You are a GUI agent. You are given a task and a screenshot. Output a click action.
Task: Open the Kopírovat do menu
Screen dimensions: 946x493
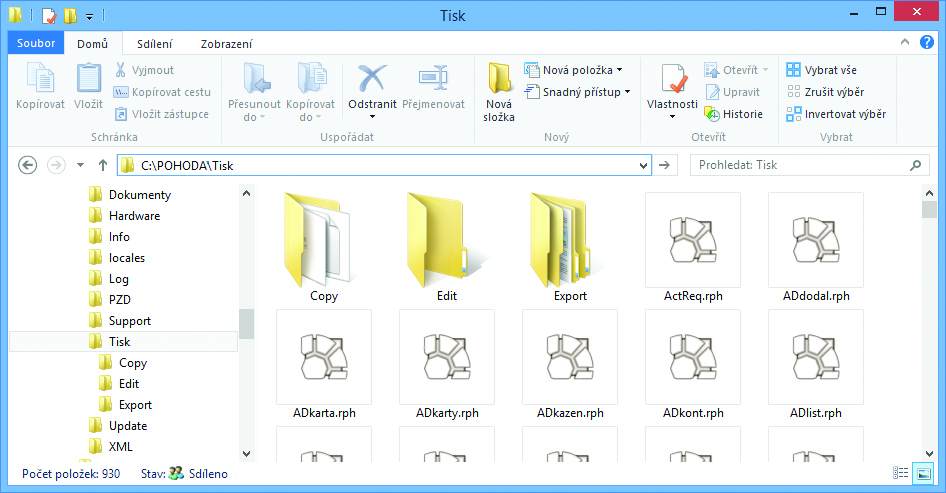click(x=310, y=92)
